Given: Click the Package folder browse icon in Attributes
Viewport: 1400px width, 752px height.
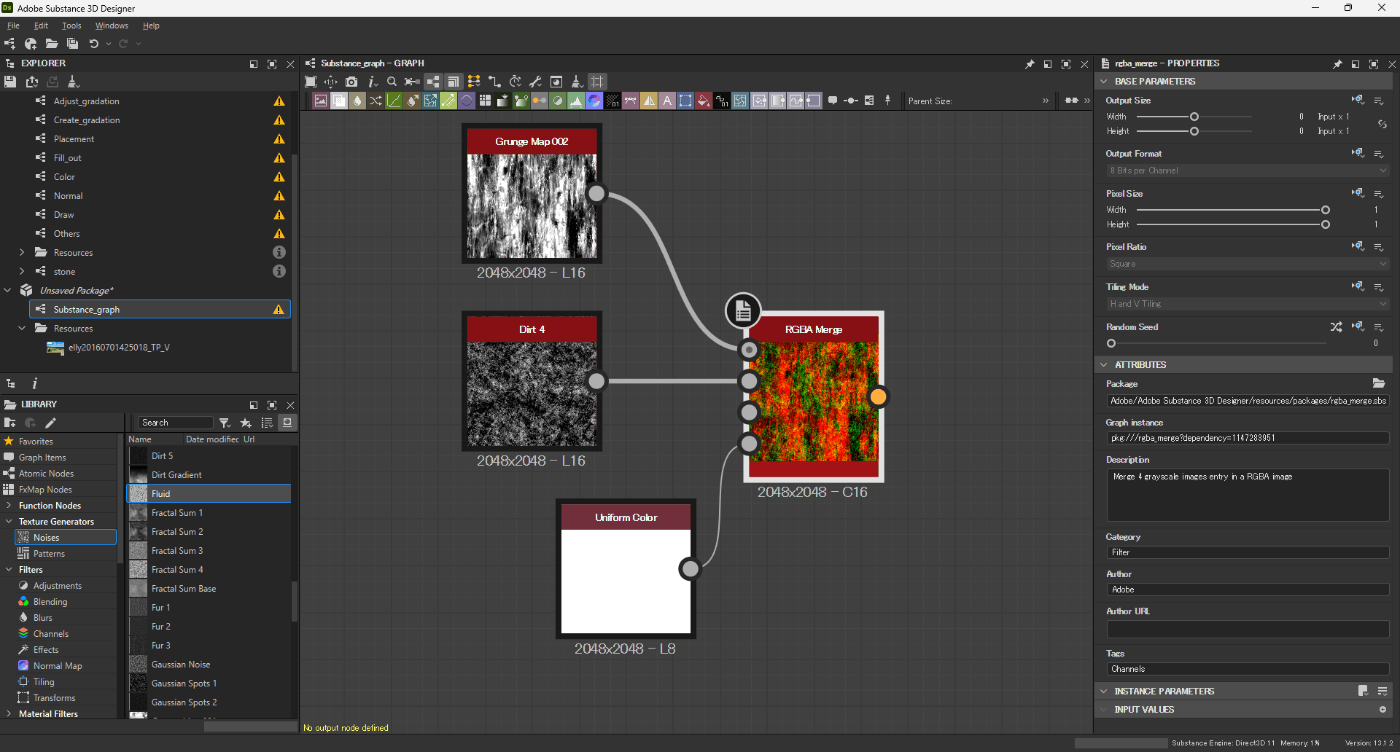Looking at the screenshot, I should (x=1379, y=383).
